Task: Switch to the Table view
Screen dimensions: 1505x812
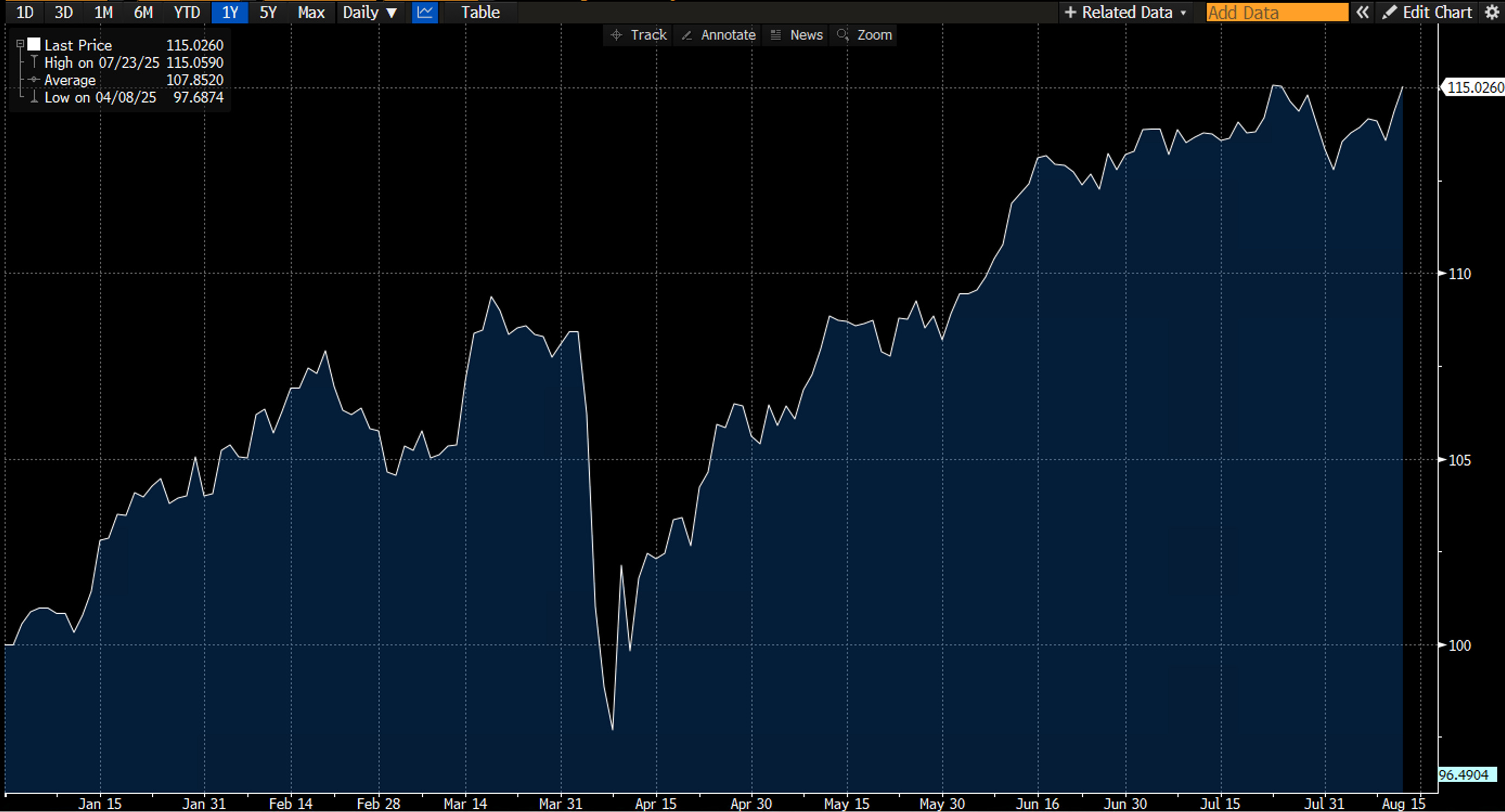Action: (480, 12)
